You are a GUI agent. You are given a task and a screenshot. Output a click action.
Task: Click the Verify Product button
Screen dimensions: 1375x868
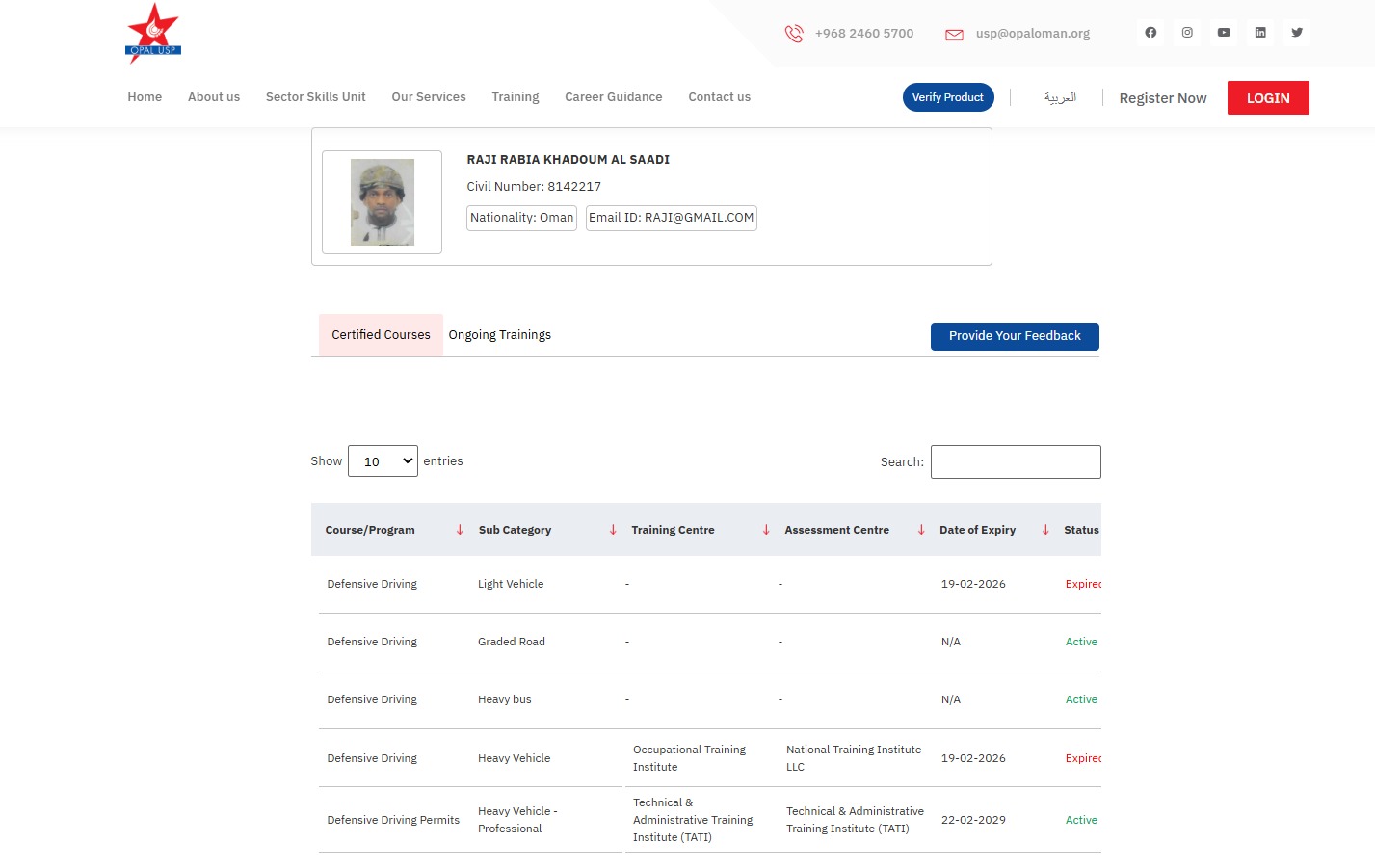pyautogui.click(x=948, y=97)
